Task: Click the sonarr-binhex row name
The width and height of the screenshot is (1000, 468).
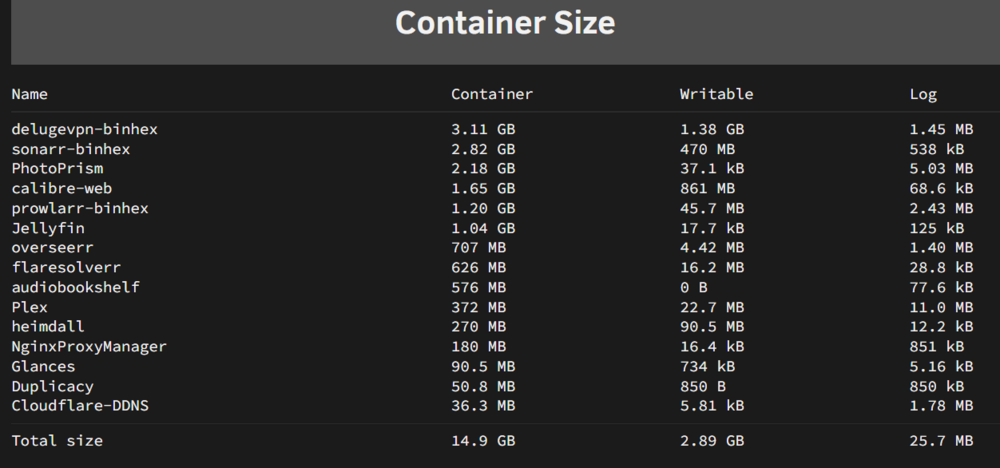Action: 71,149
